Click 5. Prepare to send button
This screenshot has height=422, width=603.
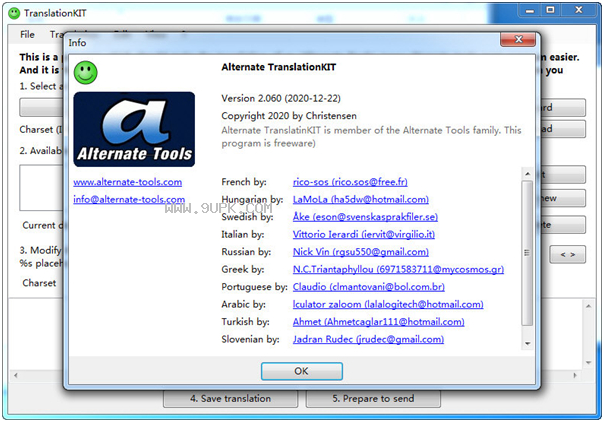(373, 399)
